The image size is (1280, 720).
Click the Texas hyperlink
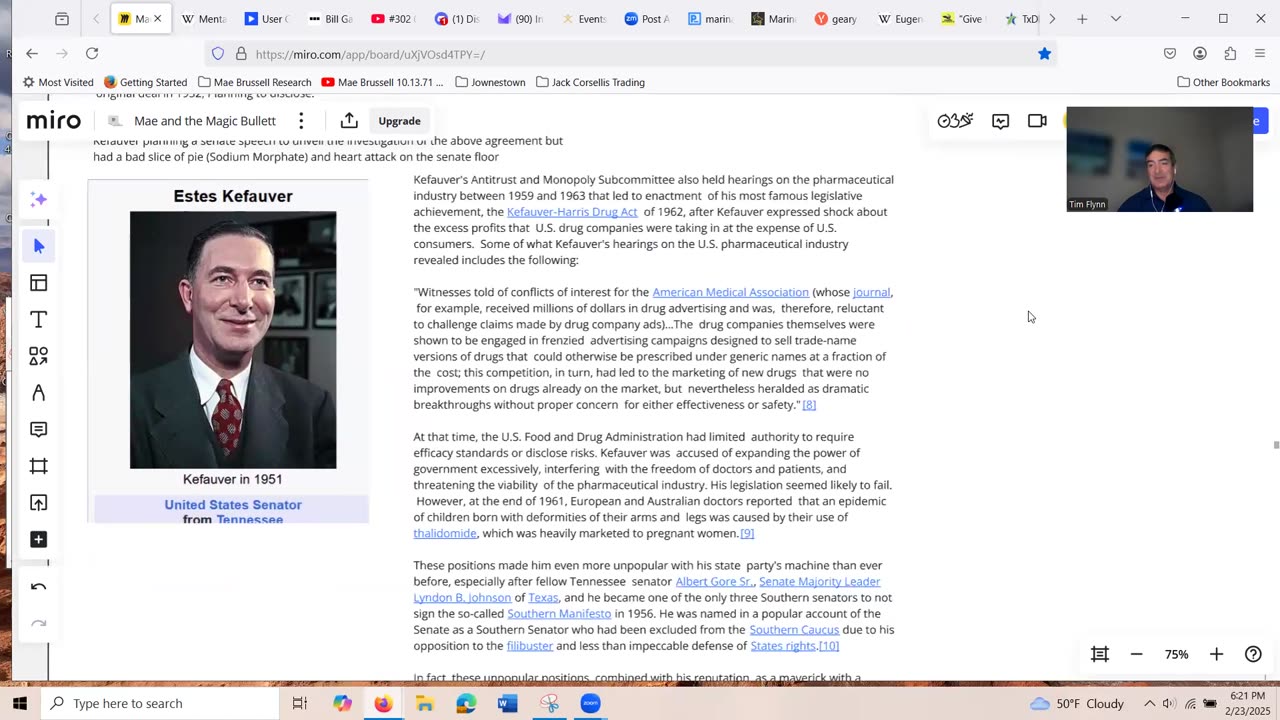pyautogui.click(x=543, y=597)
